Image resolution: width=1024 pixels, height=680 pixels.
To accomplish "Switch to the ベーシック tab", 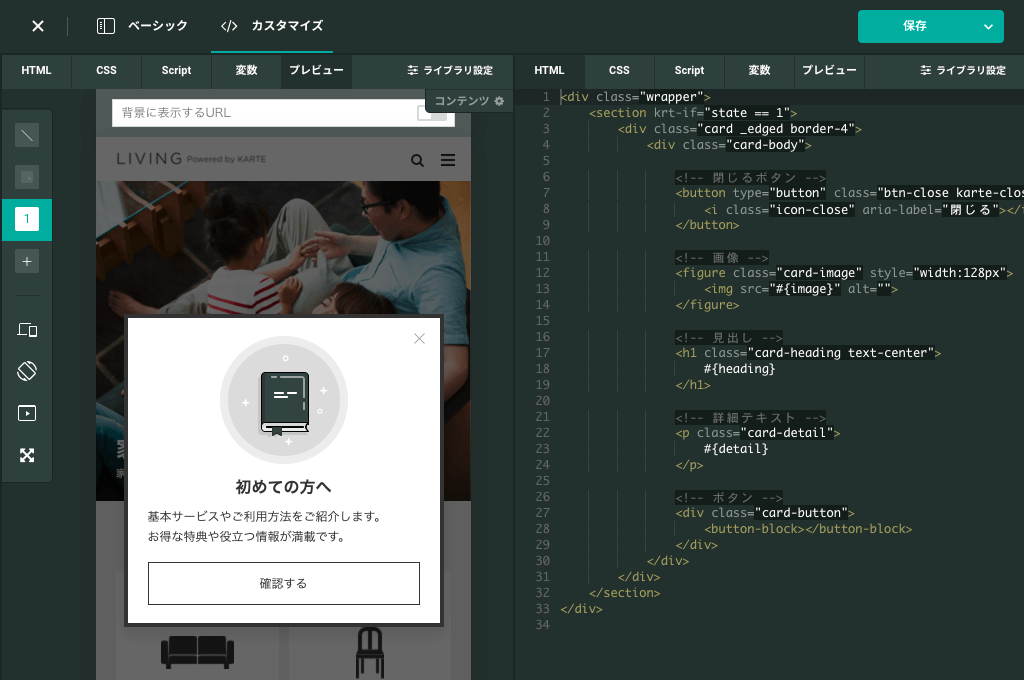I will click(x=156, y=26).
